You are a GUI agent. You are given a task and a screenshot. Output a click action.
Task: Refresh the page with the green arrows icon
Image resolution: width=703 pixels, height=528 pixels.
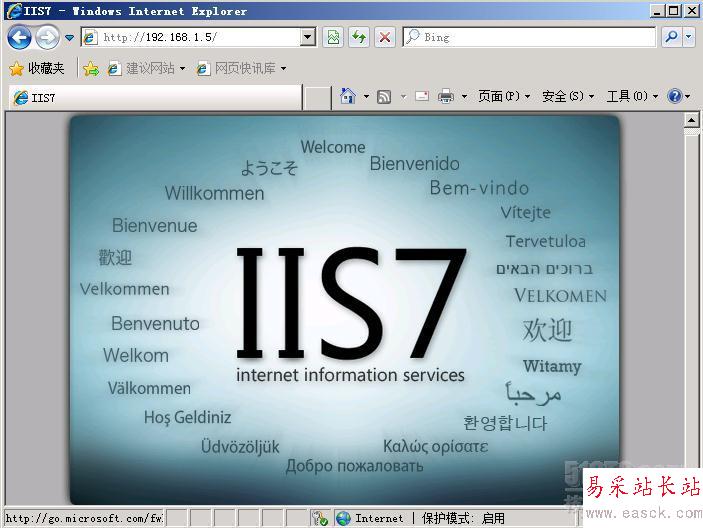359,37
